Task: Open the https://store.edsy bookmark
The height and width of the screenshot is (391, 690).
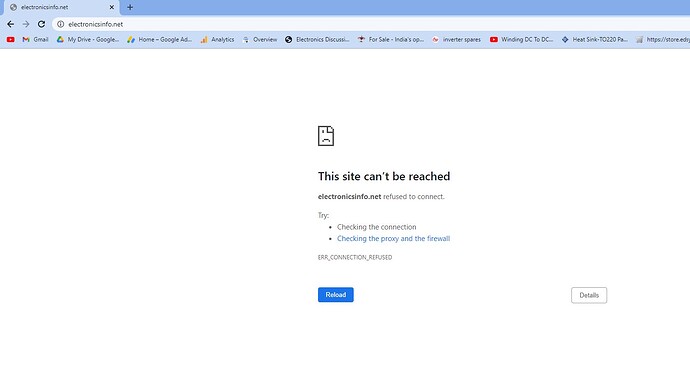Action: point(663,40)
